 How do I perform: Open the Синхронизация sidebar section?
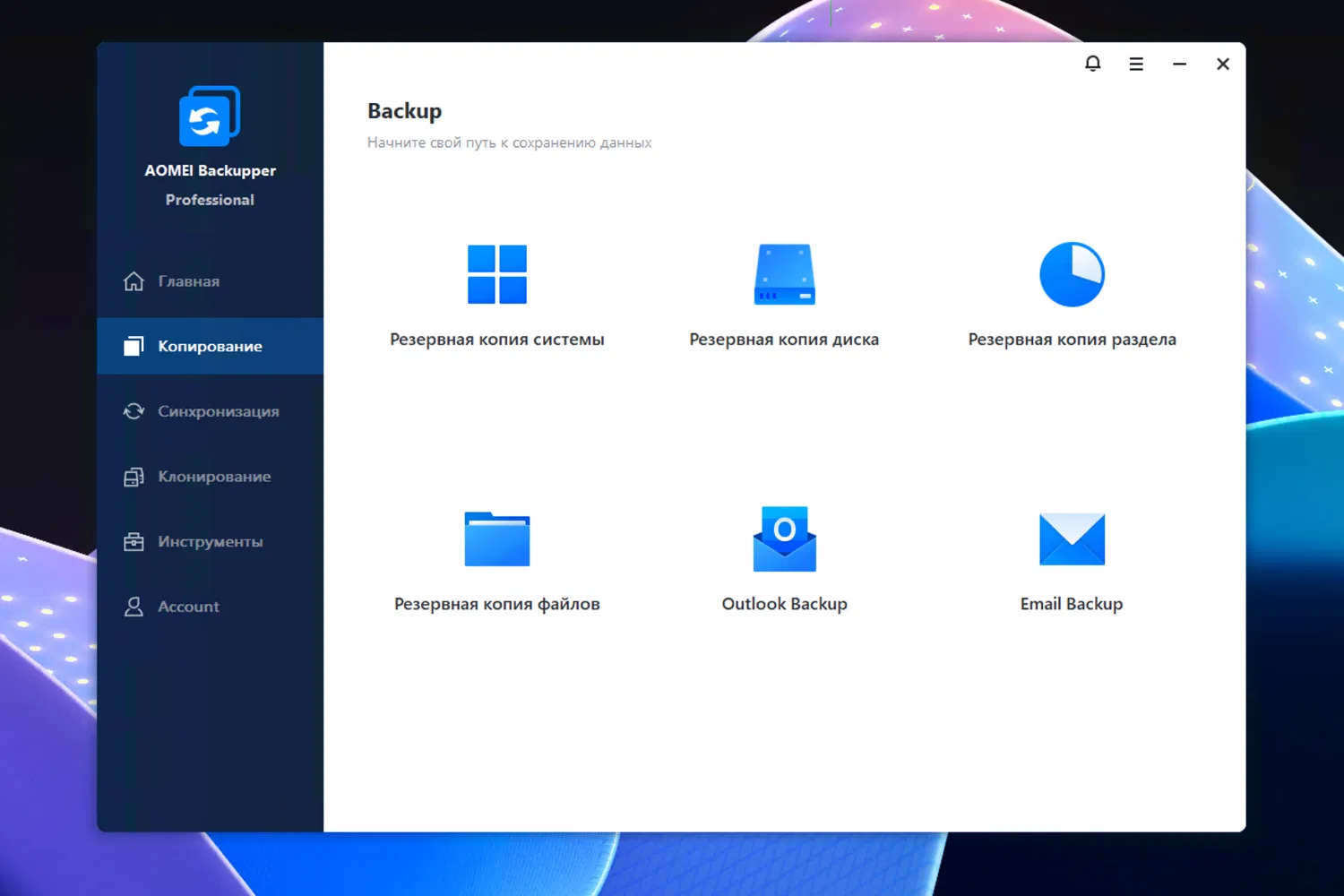tap(211, 411)
